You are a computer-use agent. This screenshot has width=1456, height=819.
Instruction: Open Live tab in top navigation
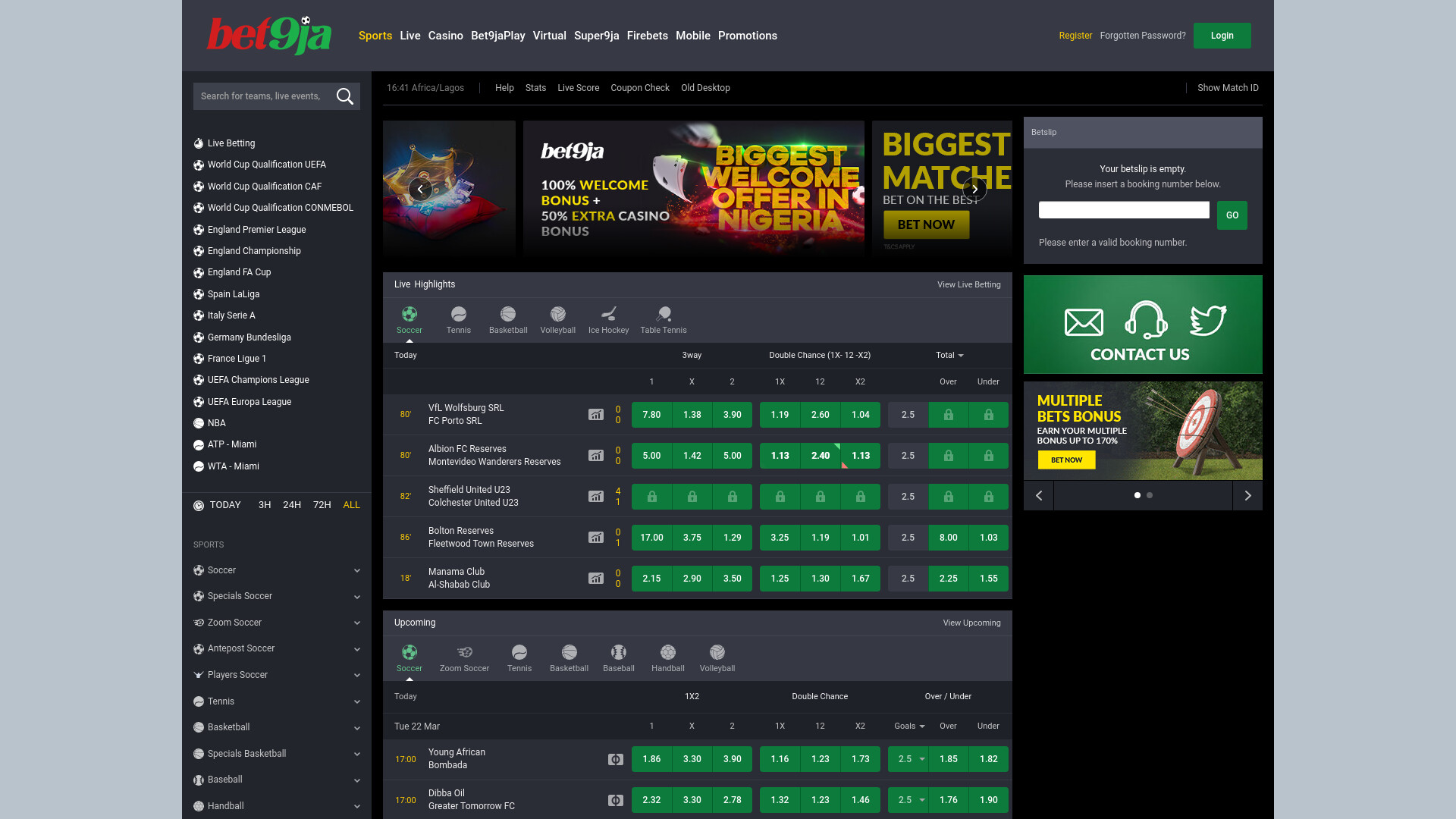(x=410, y=36)
